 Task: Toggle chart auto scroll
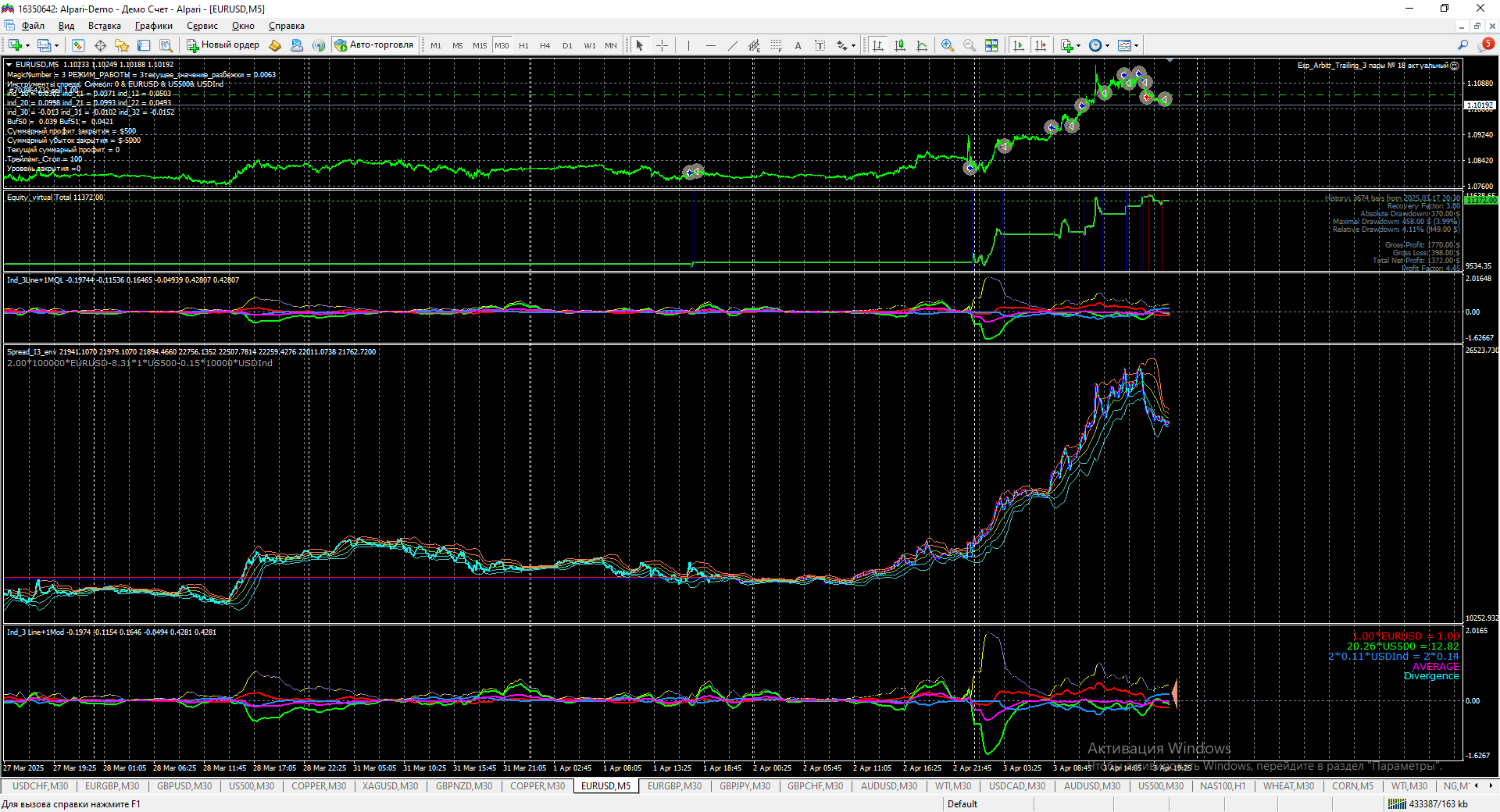click(1019, 45)
